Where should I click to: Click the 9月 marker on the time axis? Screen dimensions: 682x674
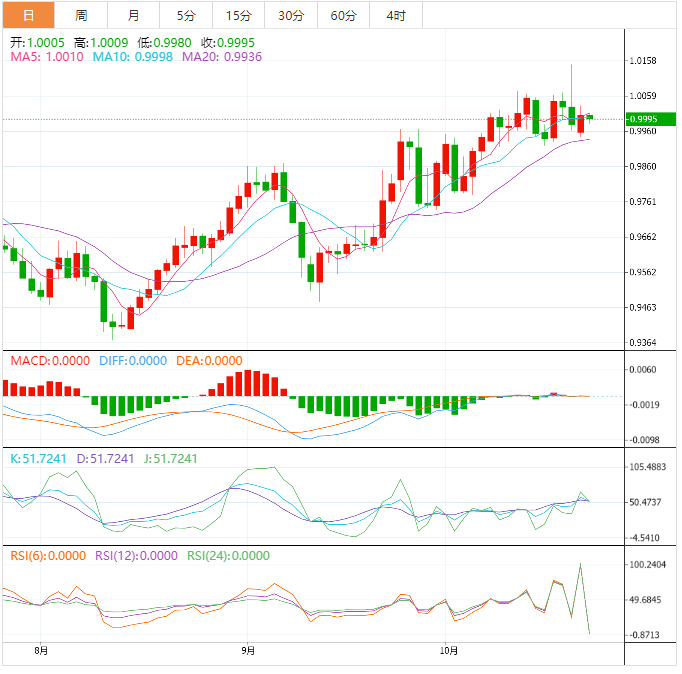click(x=247, y=651)
